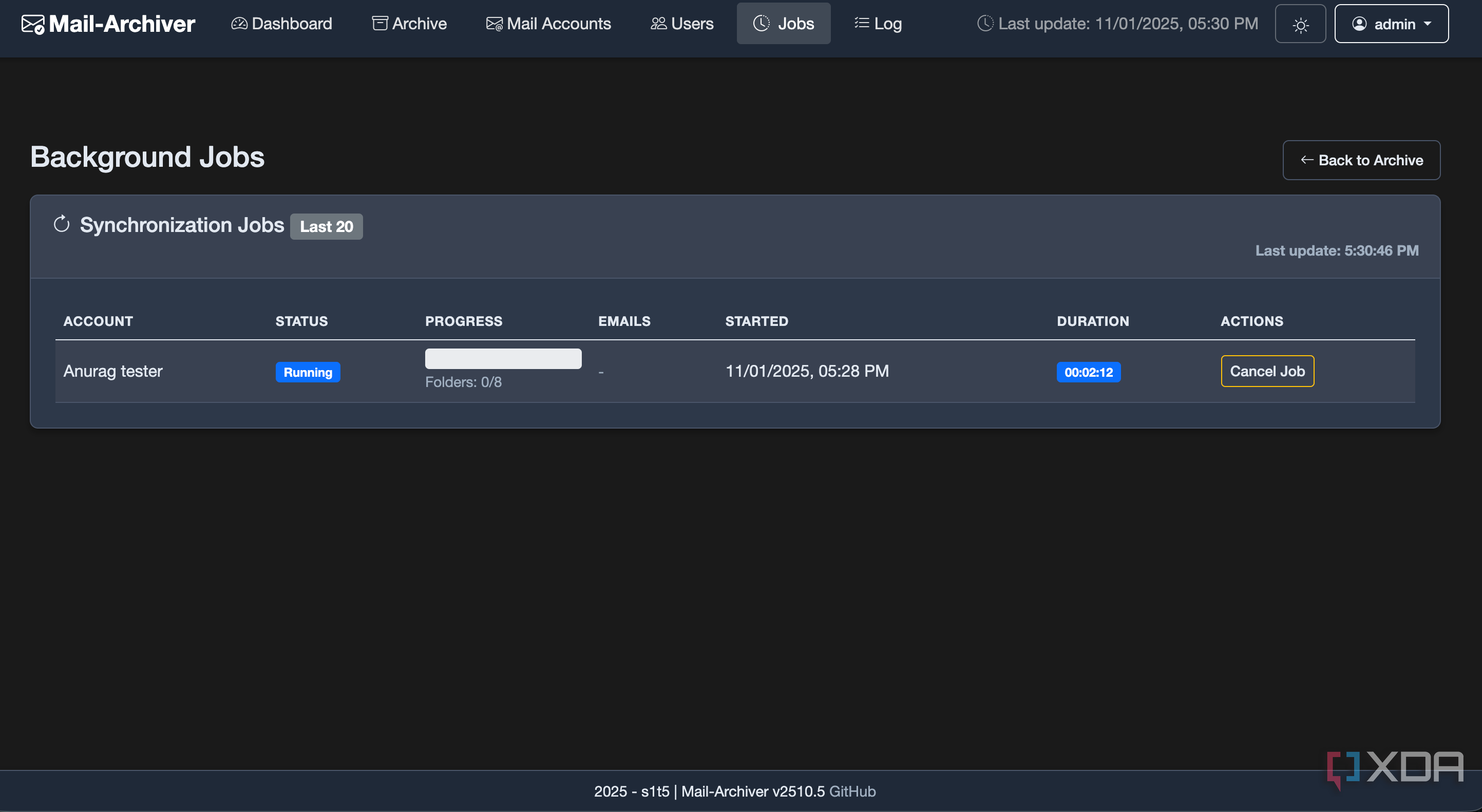Click the Back to Archive button

click(1361, 160)
